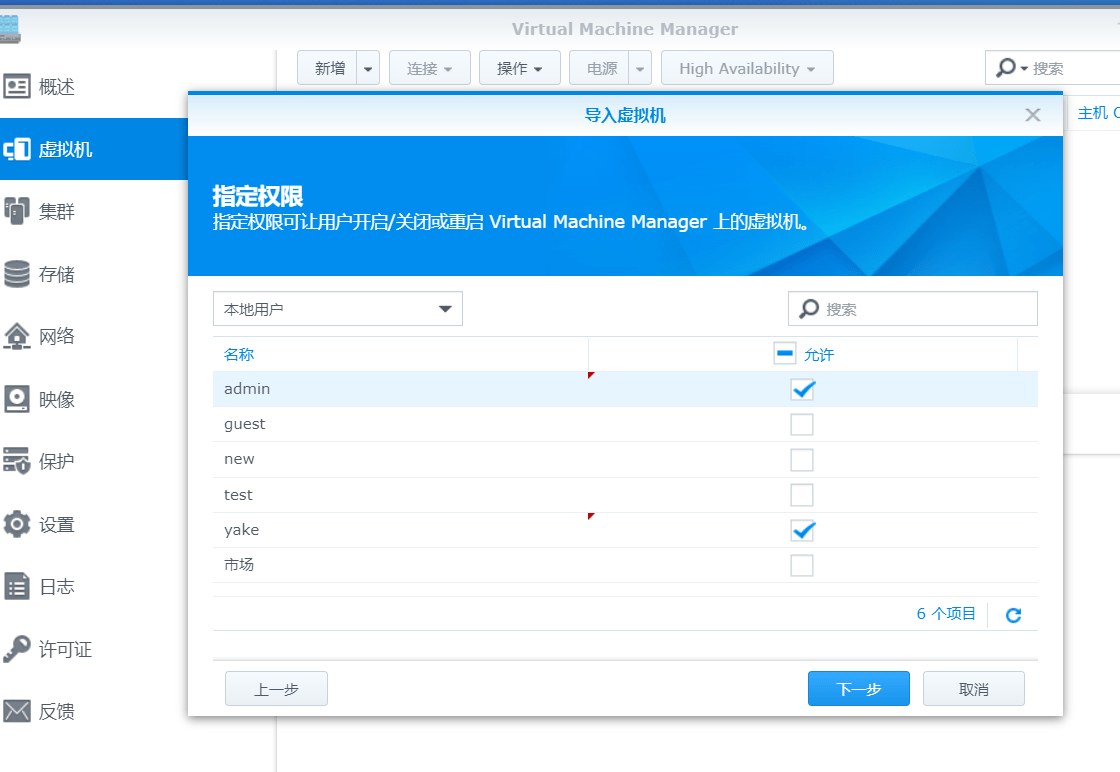Uncheck the allow checkbox for admin
1120x772 pixels.
[x=802, y=389]
